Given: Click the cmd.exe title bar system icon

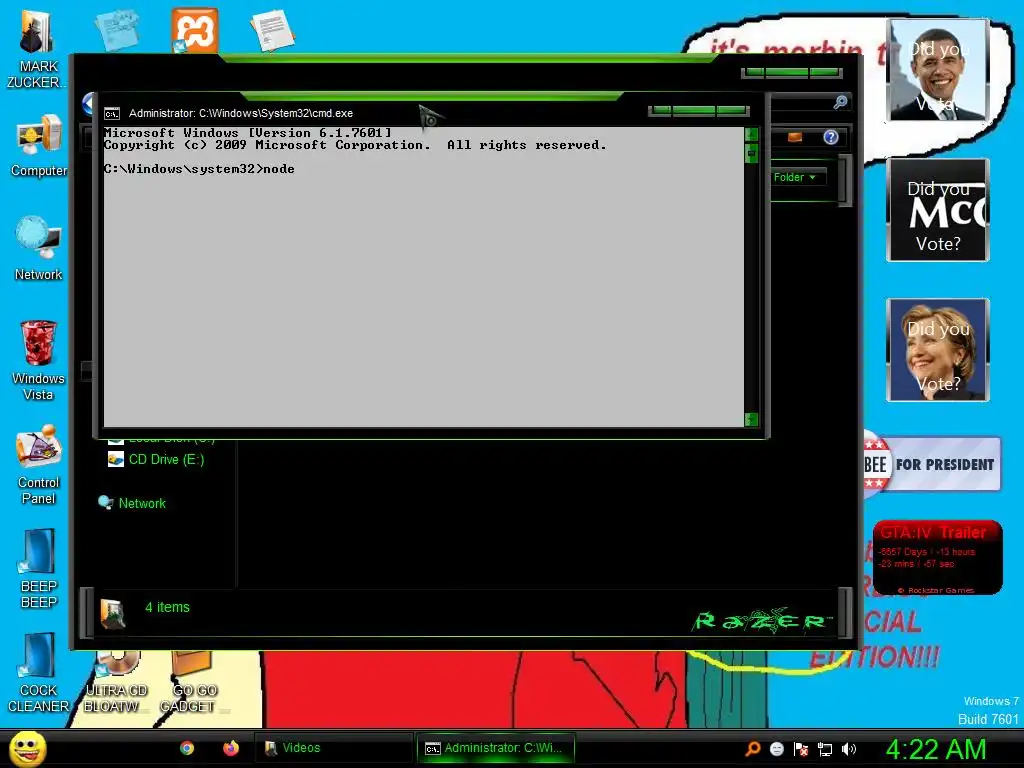Looking at the screenshot, I should (x=112, y=114).
